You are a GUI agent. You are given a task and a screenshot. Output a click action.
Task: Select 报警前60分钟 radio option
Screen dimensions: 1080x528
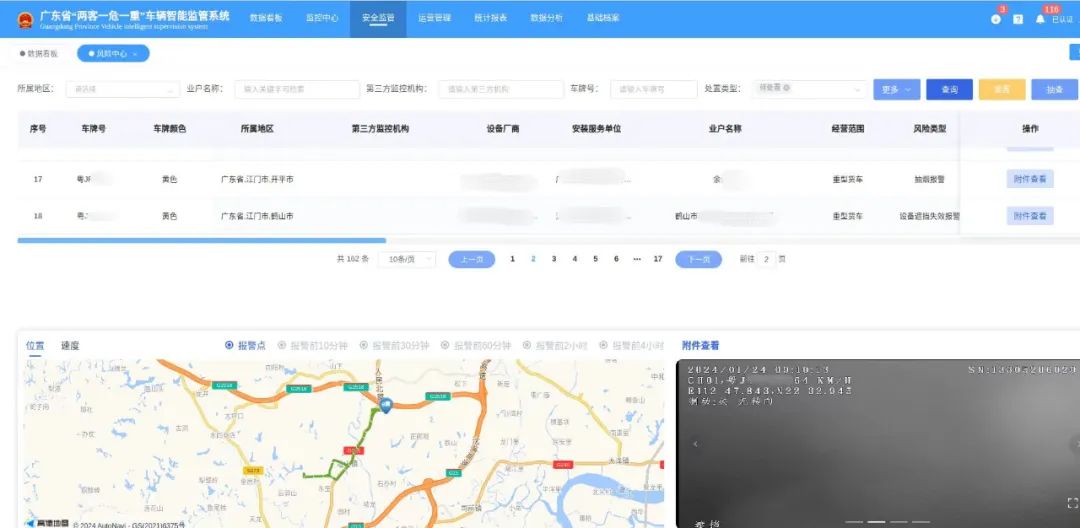click(476, 346)
